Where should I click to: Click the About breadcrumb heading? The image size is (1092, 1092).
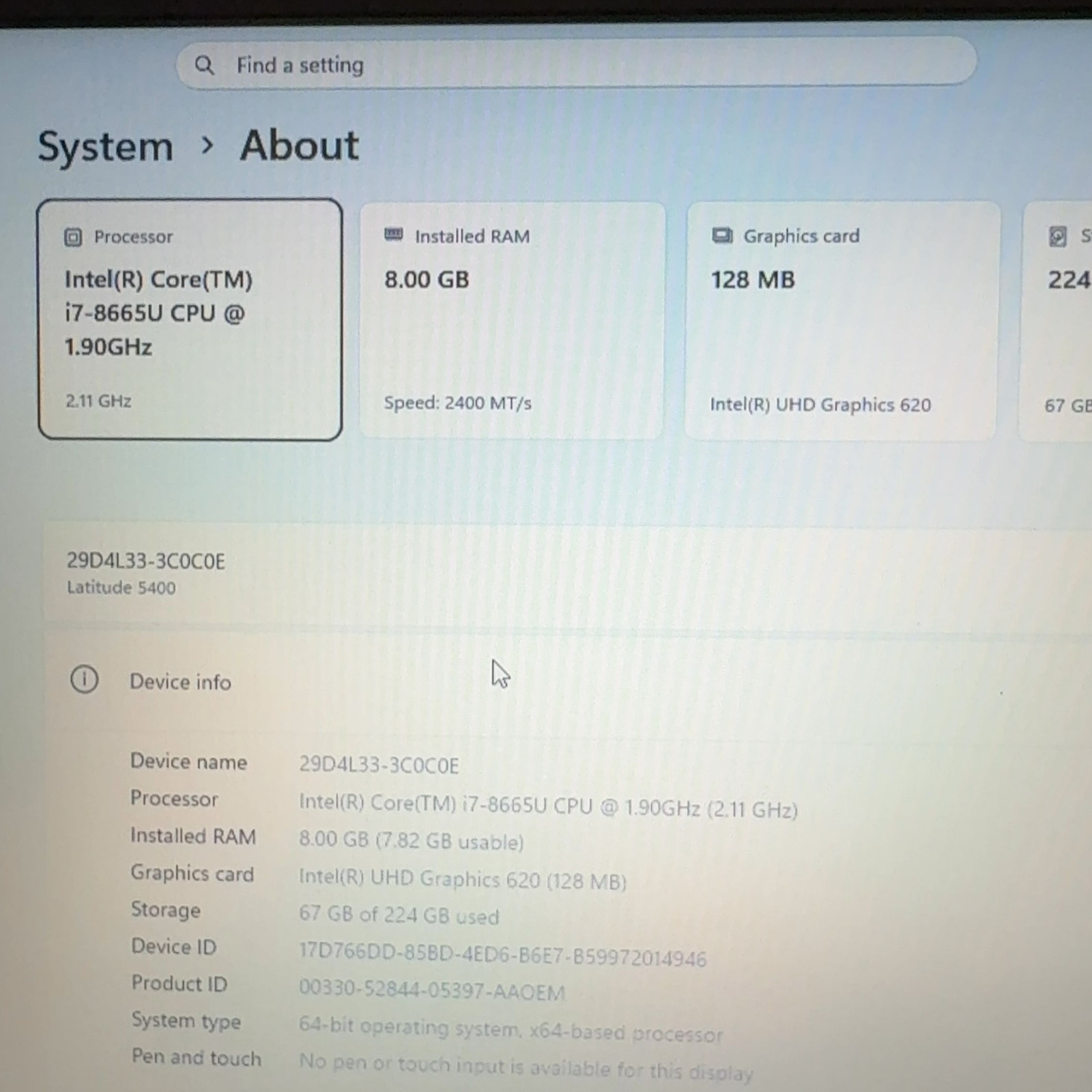299,145
